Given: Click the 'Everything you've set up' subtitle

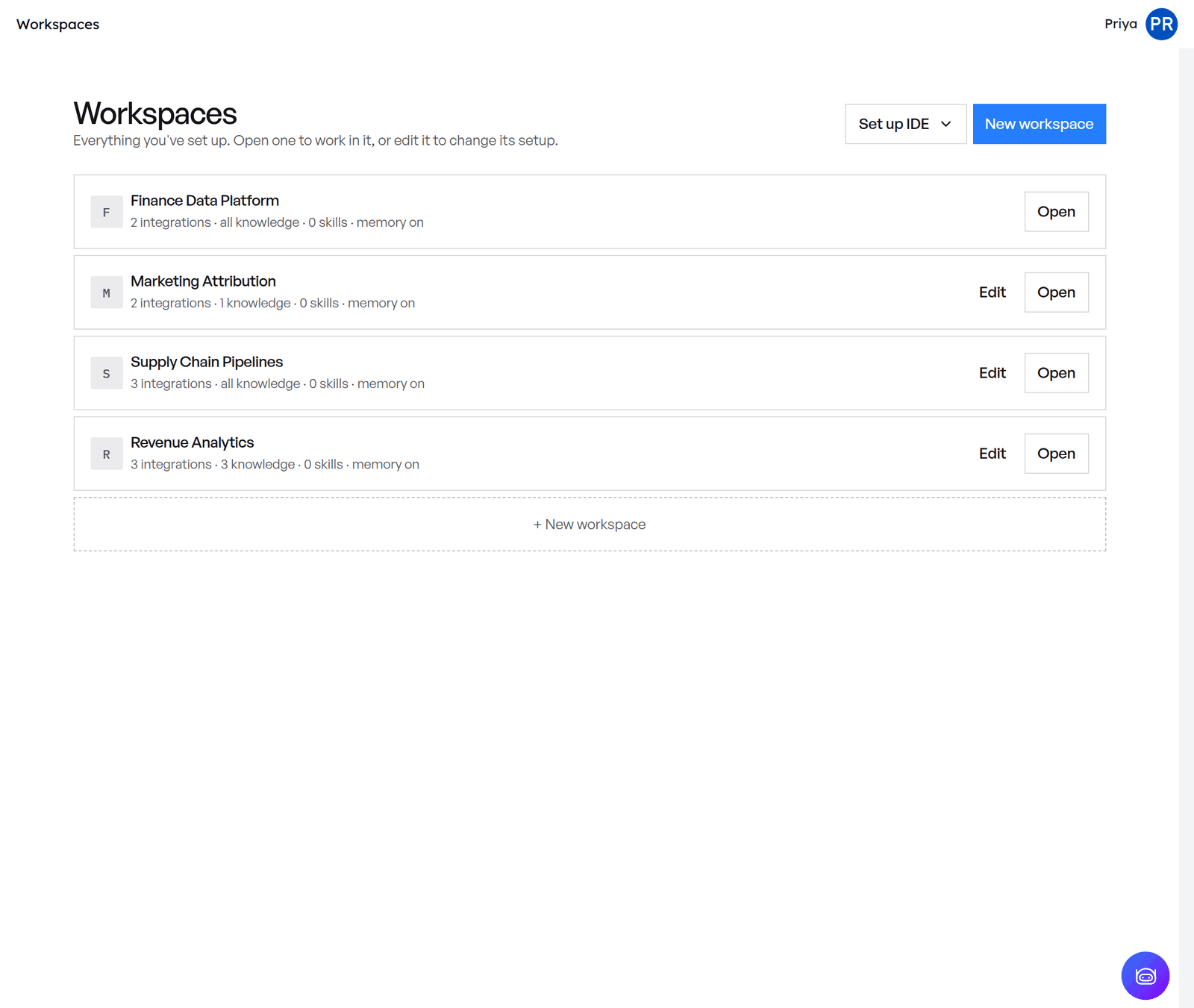Looking at the screenshot, I should point(316,140).
